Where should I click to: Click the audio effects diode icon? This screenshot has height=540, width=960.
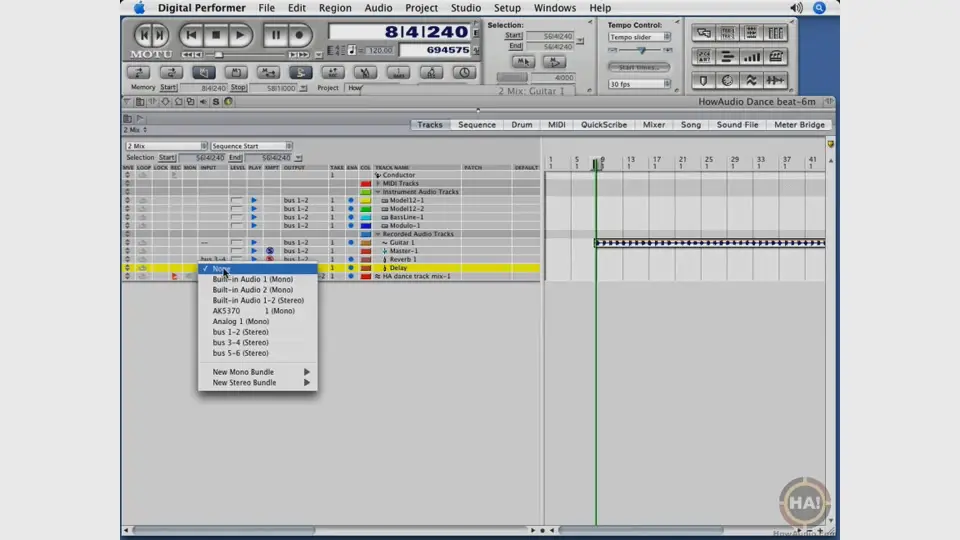(775, 80)
